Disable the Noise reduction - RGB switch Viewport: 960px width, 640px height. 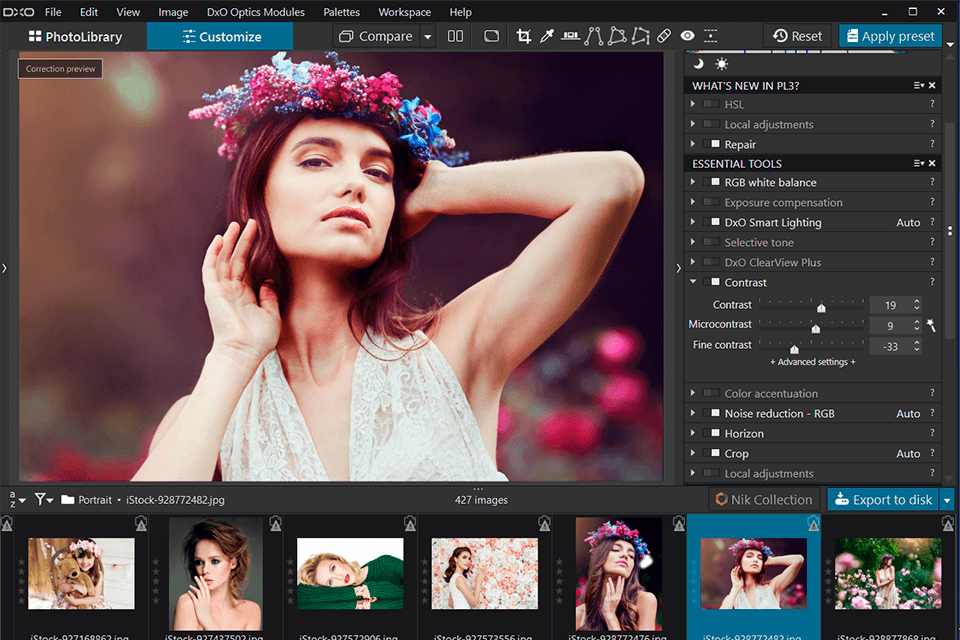click(x=713, y=414)
